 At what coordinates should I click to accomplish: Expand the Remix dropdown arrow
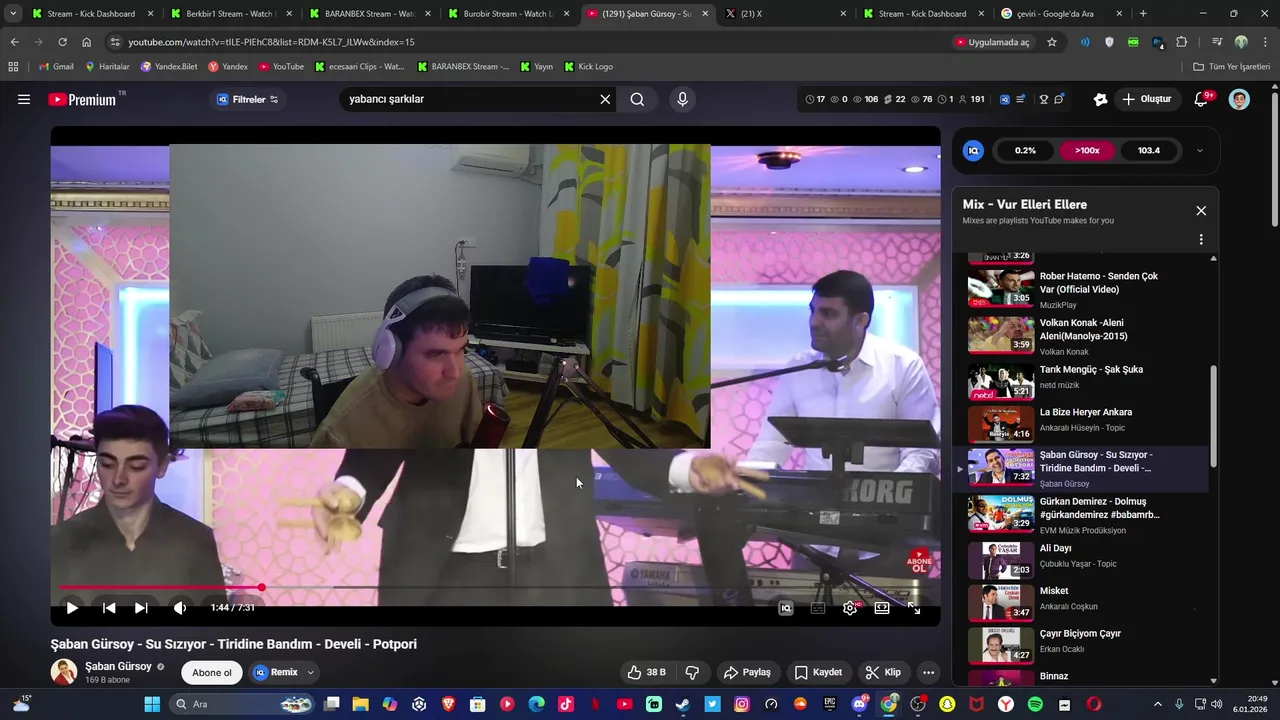(310, 672)
